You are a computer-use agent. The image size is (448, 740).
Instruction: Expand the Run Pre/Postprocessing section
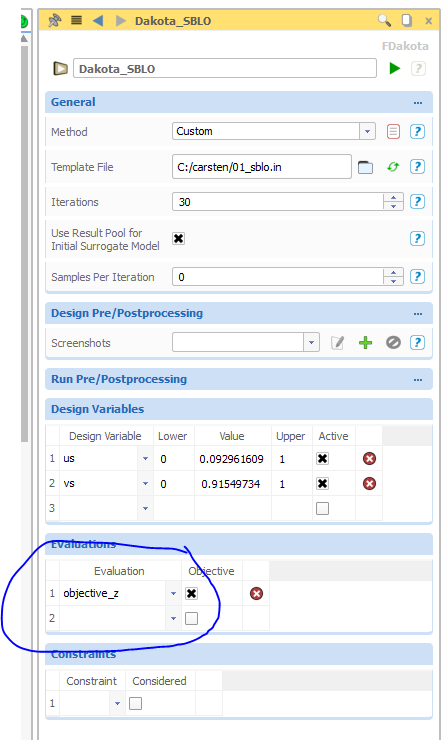click(x=239, y=379)
